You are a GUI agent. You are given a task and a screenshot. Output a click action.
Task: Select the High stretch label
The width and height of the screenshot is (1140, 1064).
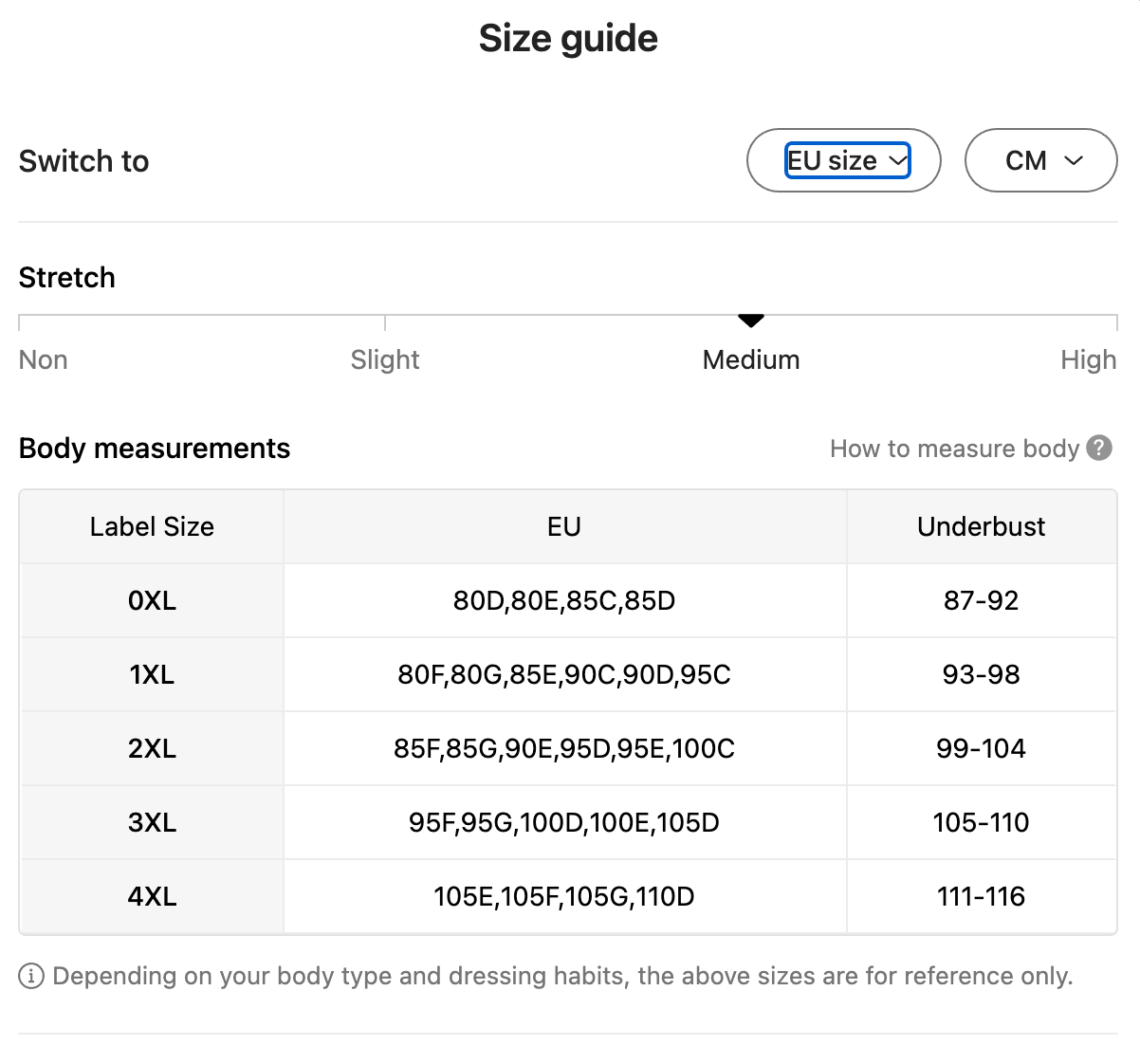[x=1088, y=360]
